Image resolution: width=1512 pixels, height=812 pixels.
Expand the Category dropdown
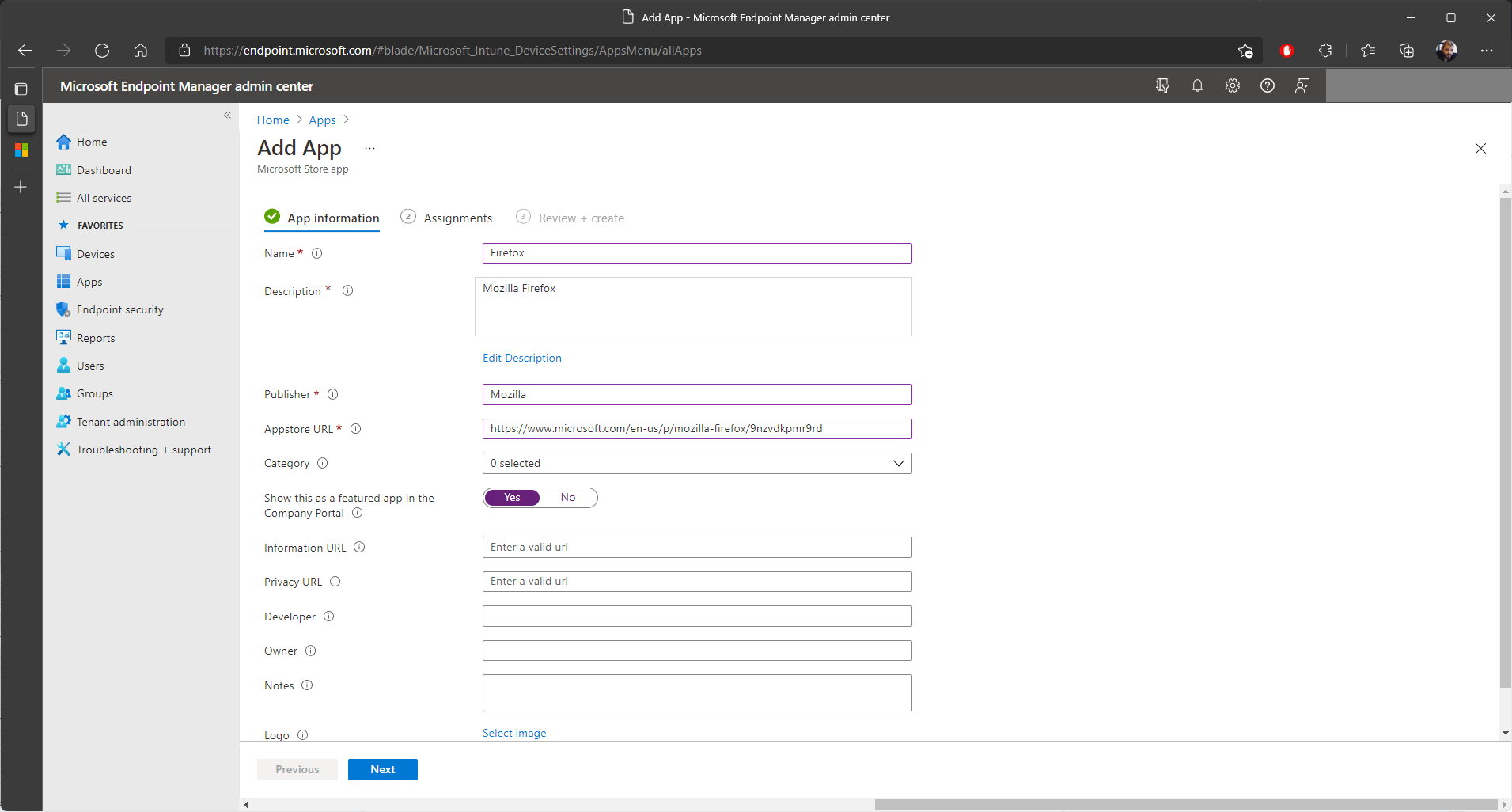pos(697,463)
